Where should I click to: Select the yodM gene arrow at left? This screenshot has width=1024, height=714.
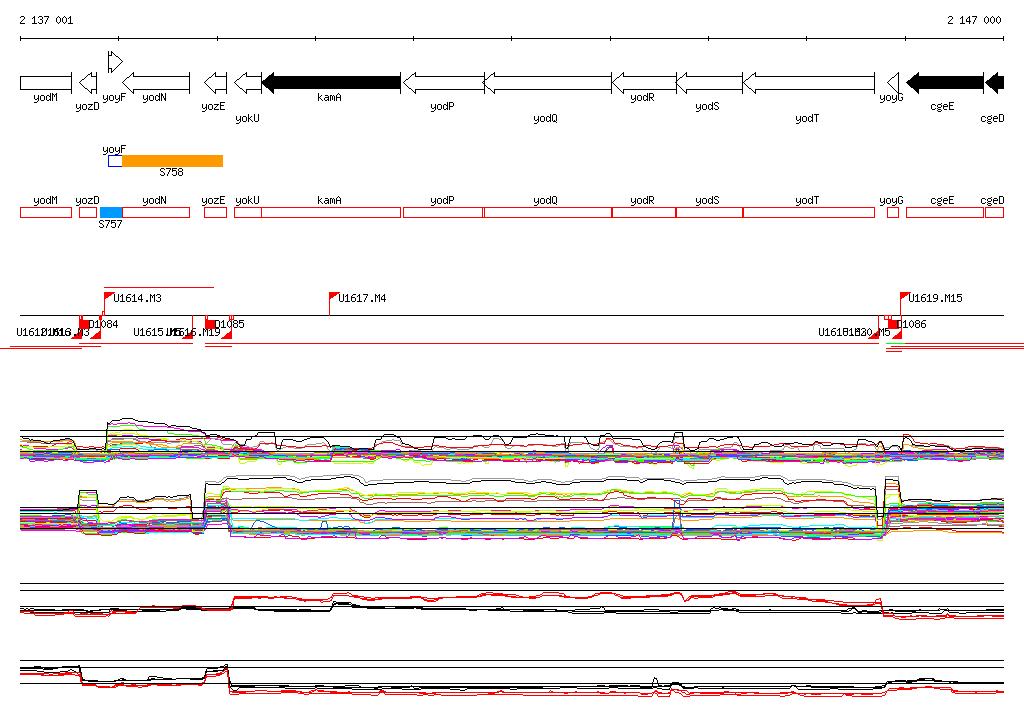[x=45, y=82]
